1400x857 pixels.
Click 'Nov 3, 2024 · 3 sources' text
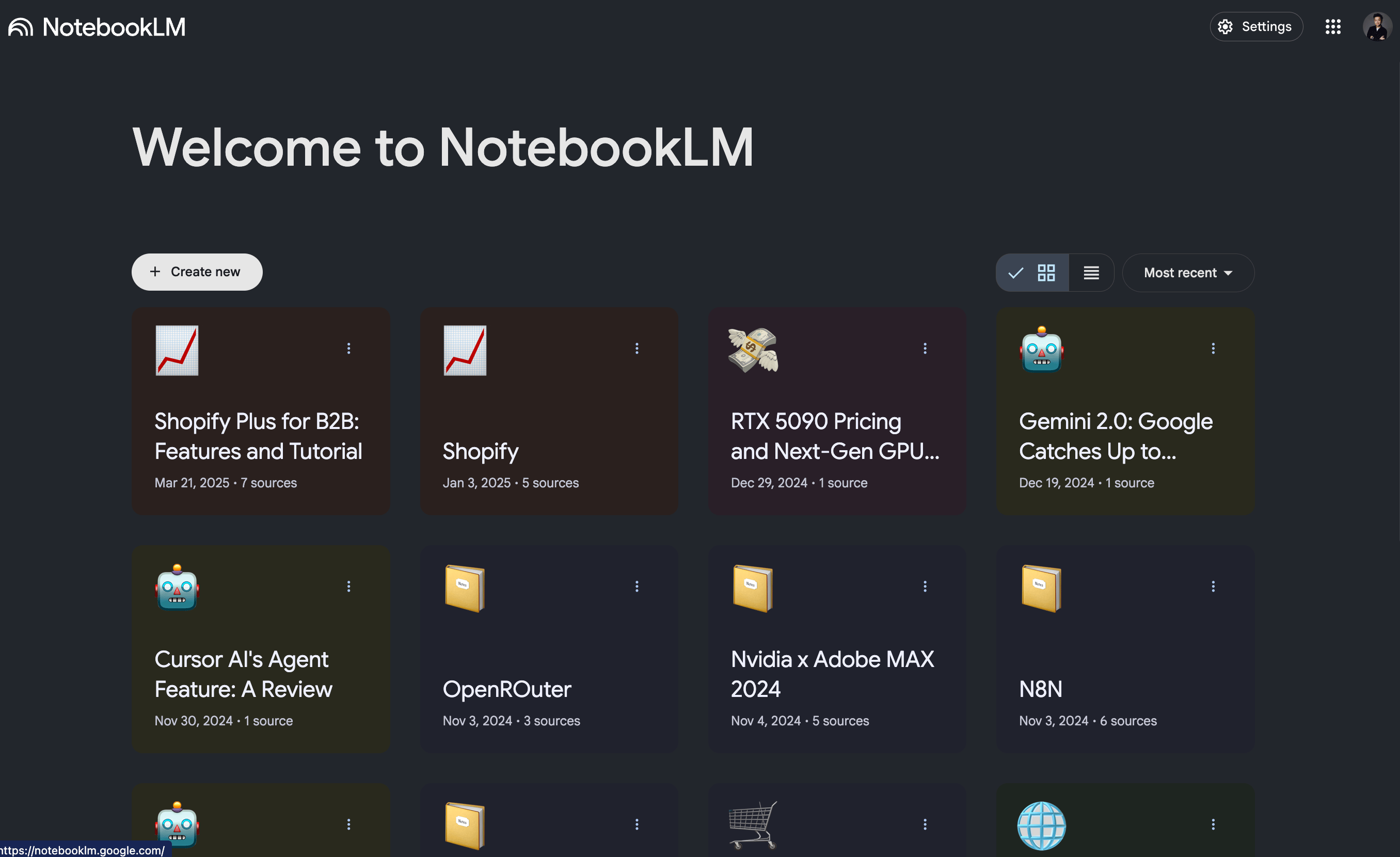[x=512, y=721]
